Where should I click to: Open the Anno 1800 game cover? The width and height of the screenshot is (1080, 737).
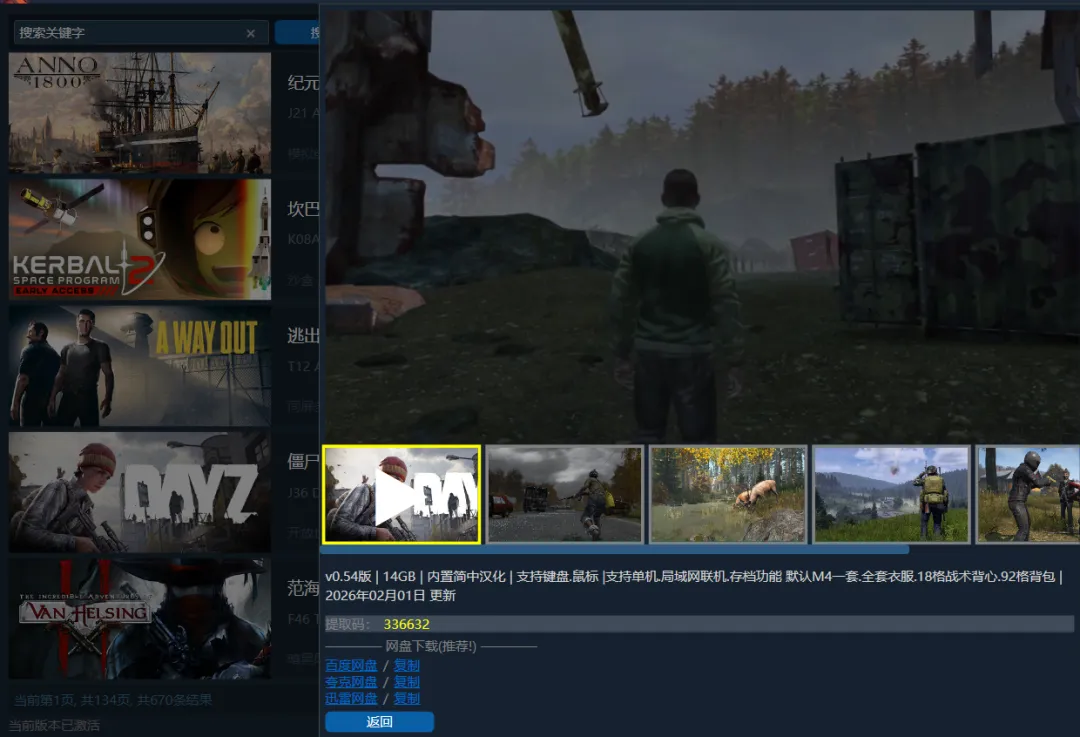coord(140,112)
